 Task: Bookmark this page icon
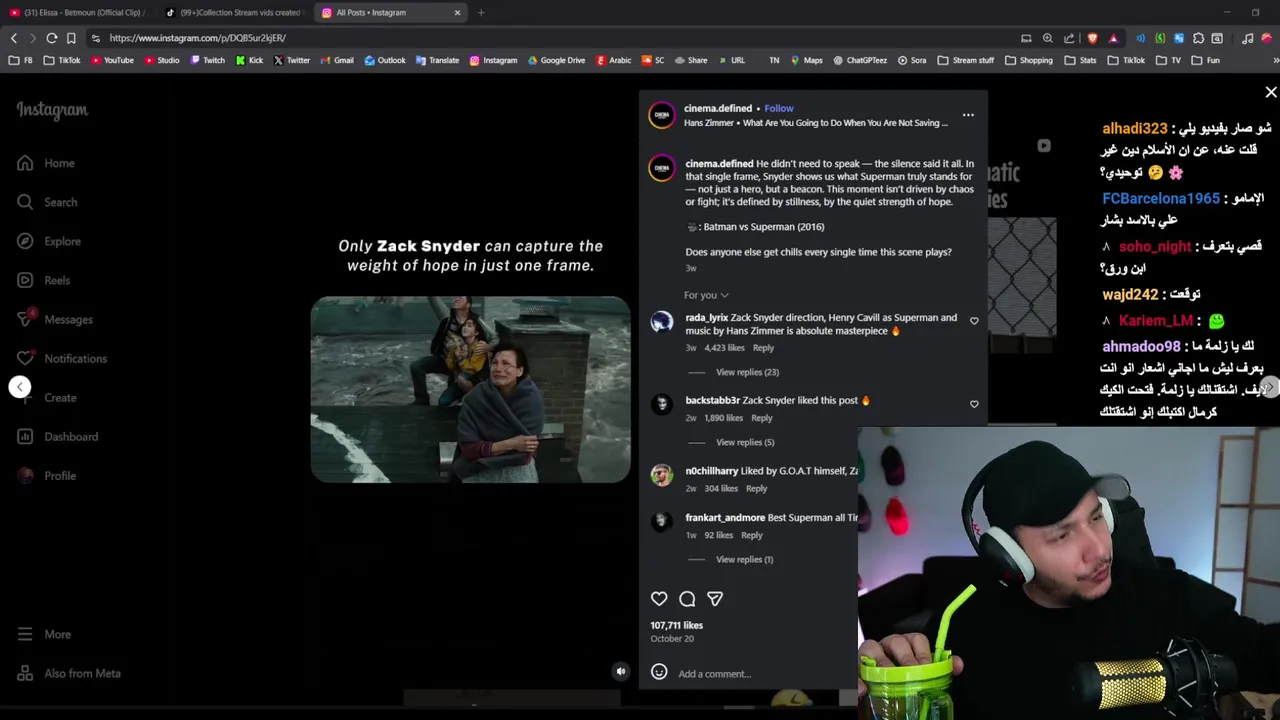pos(71,38)
